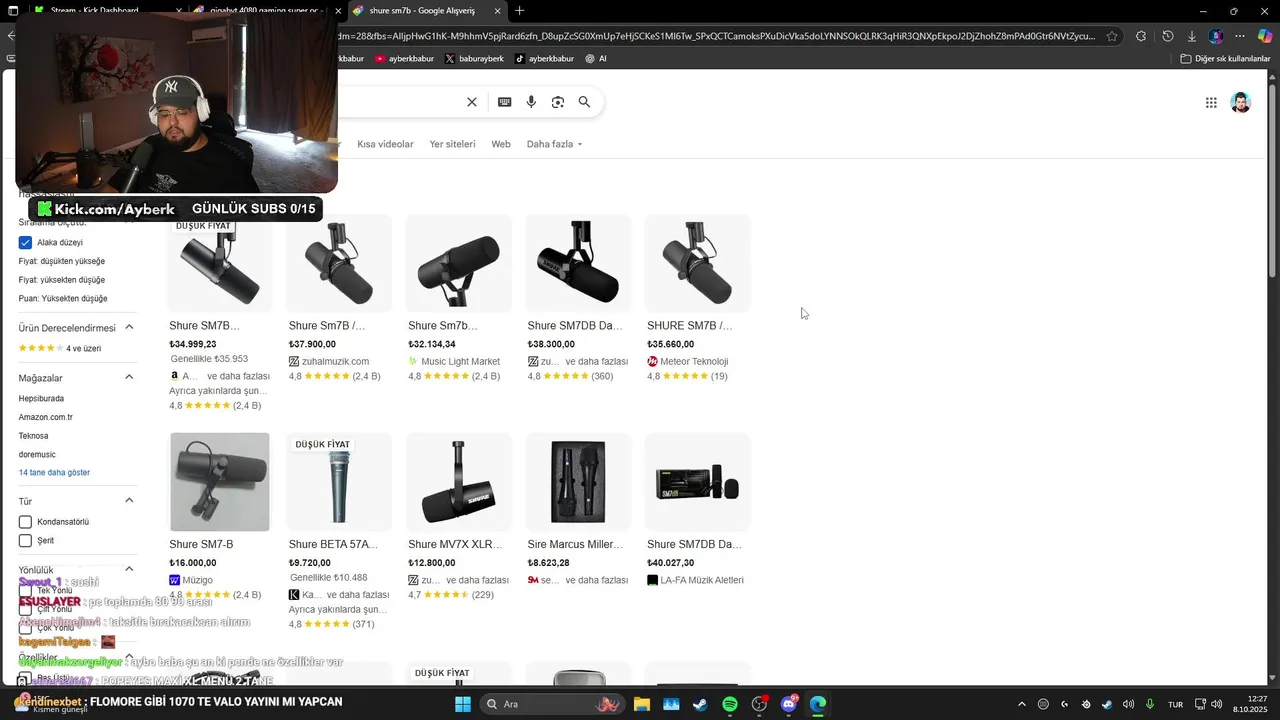Switch to the Kısa videolar tab
This screenshot has width=1280, height=720.
click(385, 144)
